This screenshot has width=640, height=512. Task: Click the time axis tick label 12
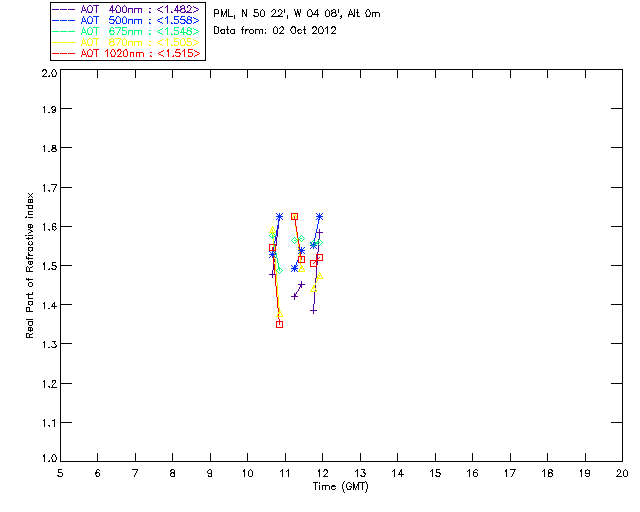tap(322, 473)
